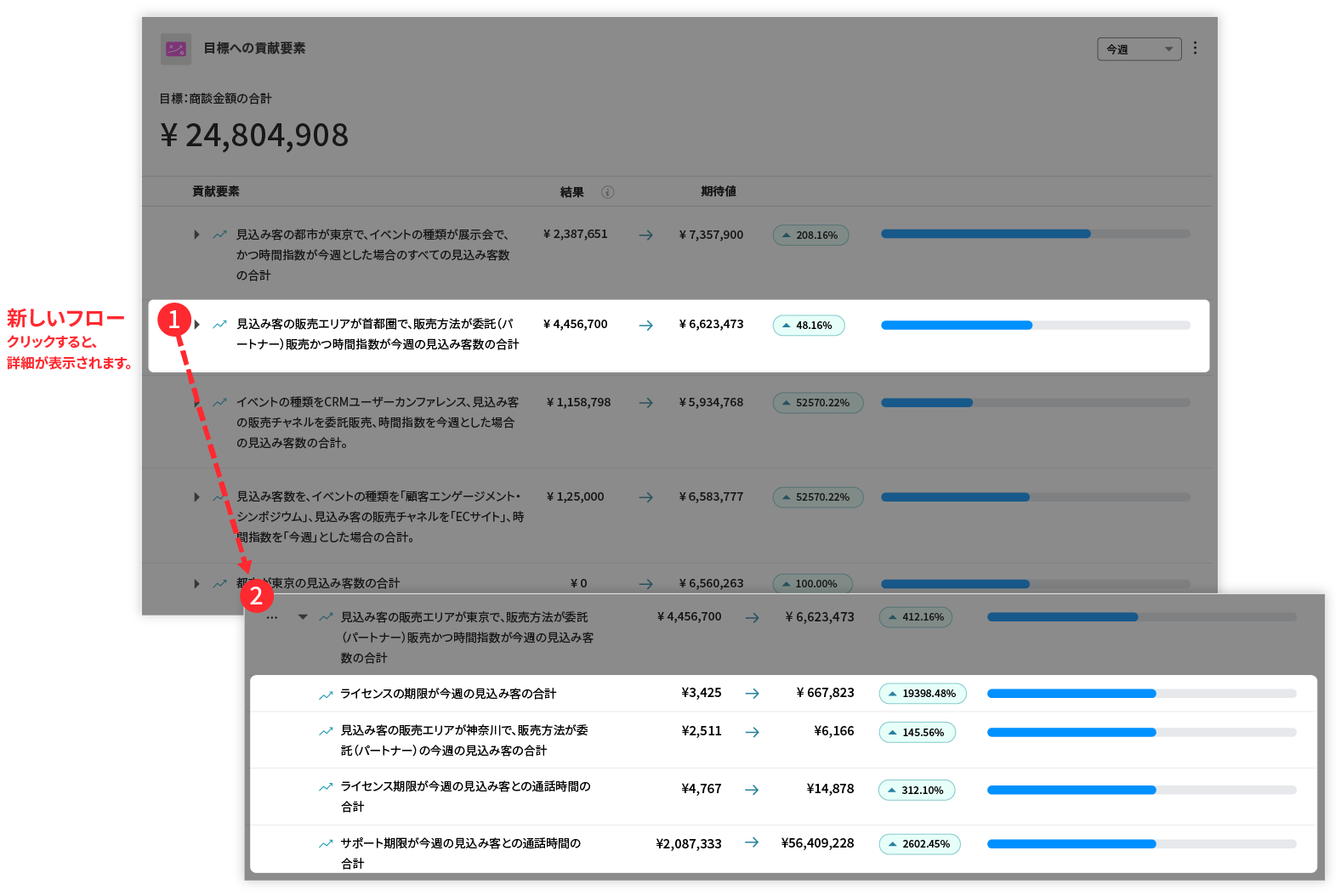Click the expected value ¥14,878
Screen dimensions: 1341x896
[x=831, y=789]
